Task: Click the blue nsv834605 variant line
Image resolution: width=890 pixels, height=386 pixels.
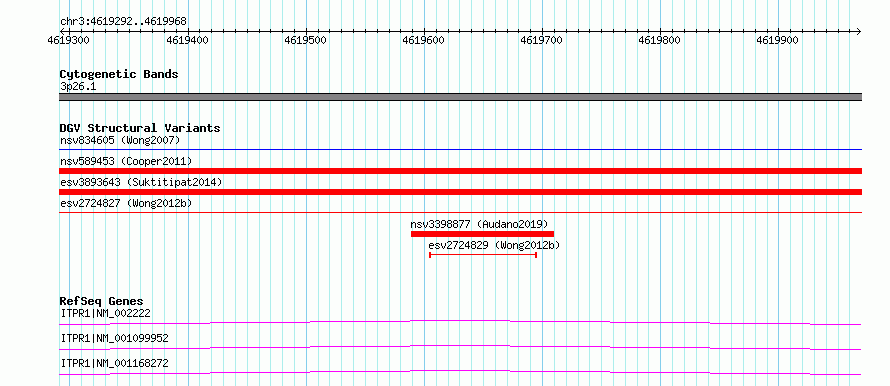Action: tap(460, 149)
